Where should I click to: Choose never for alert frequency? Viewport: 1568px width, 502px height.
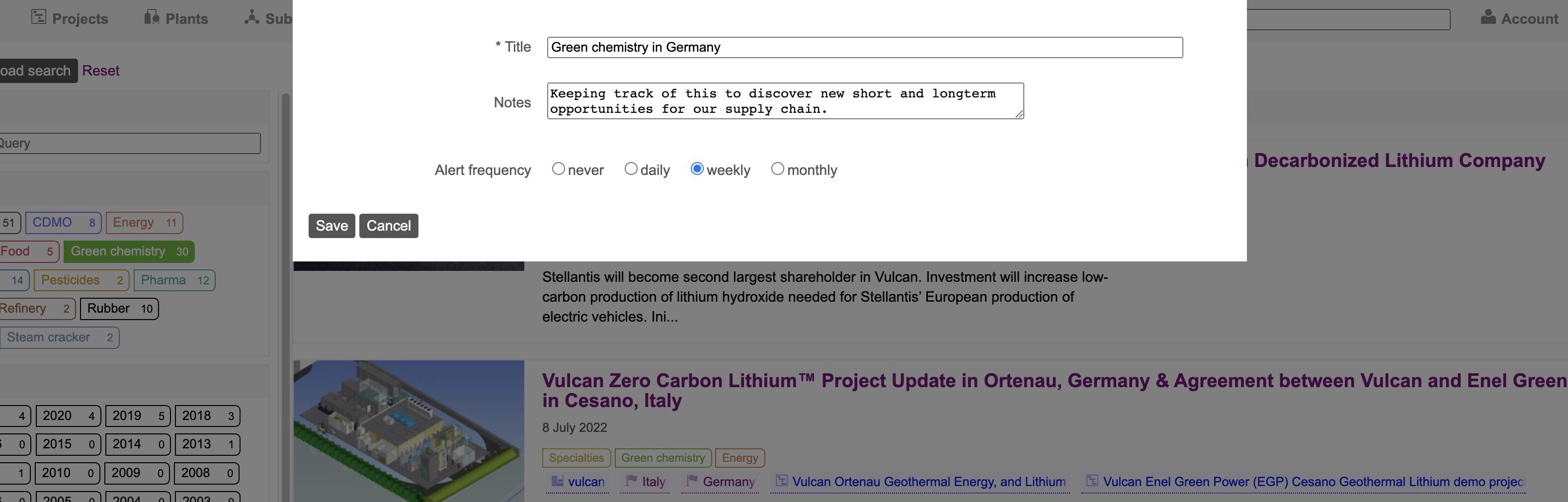click(559, 168)
